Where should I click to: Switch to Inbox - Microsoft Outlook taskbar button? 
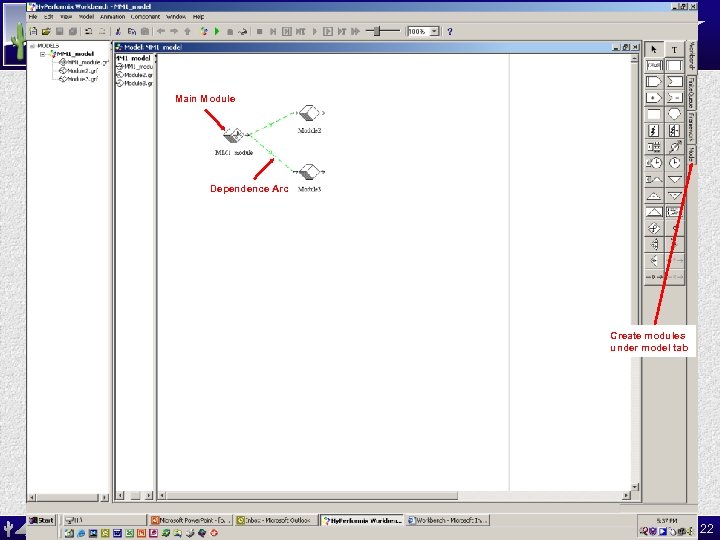coord(276,520)
